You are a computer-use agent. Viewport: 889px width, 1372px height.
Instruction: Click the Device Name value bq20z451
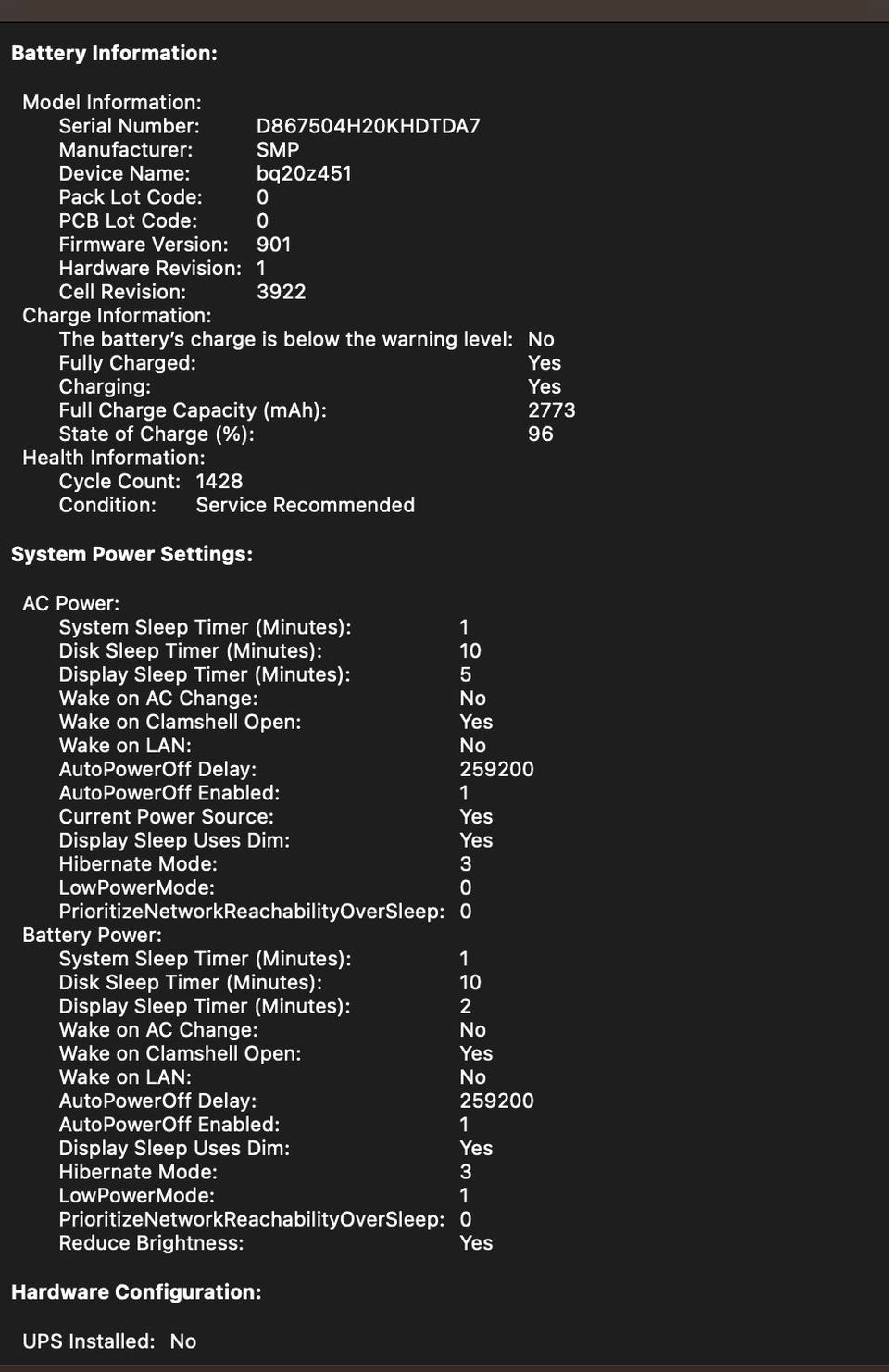click(x=304, y=174)
